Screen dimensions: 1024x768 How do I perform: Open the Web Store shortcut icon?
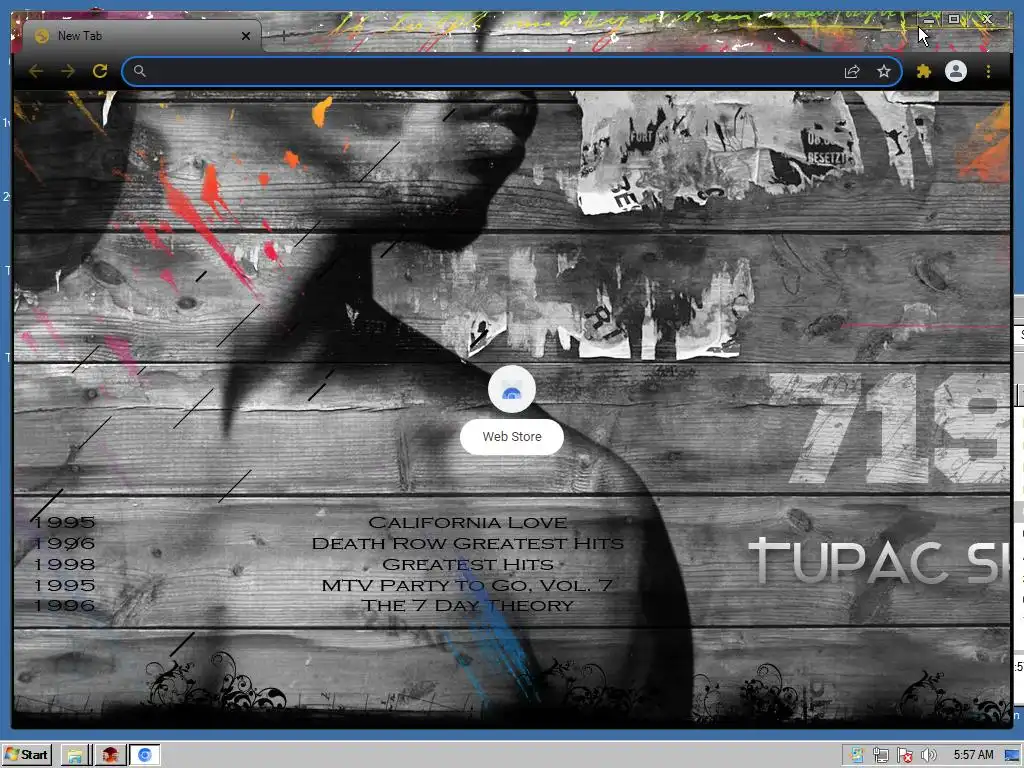512,390
